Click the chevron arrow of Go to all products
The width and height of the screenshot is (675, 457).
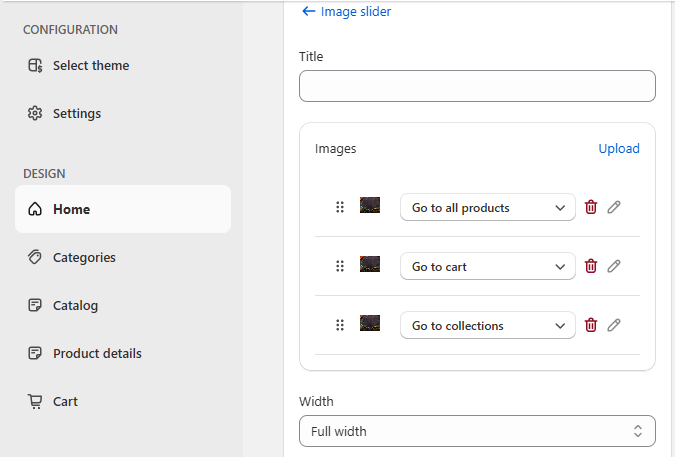click(560, 208)
